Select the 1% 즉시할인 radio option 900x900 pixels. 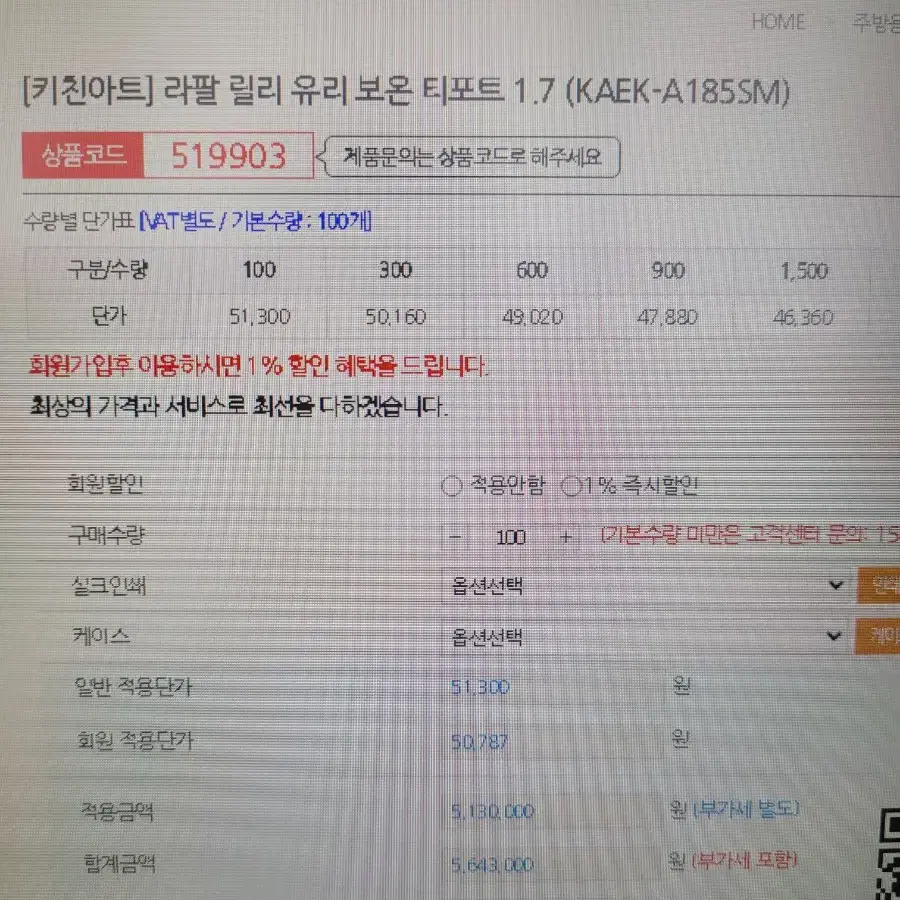(571, 487)
